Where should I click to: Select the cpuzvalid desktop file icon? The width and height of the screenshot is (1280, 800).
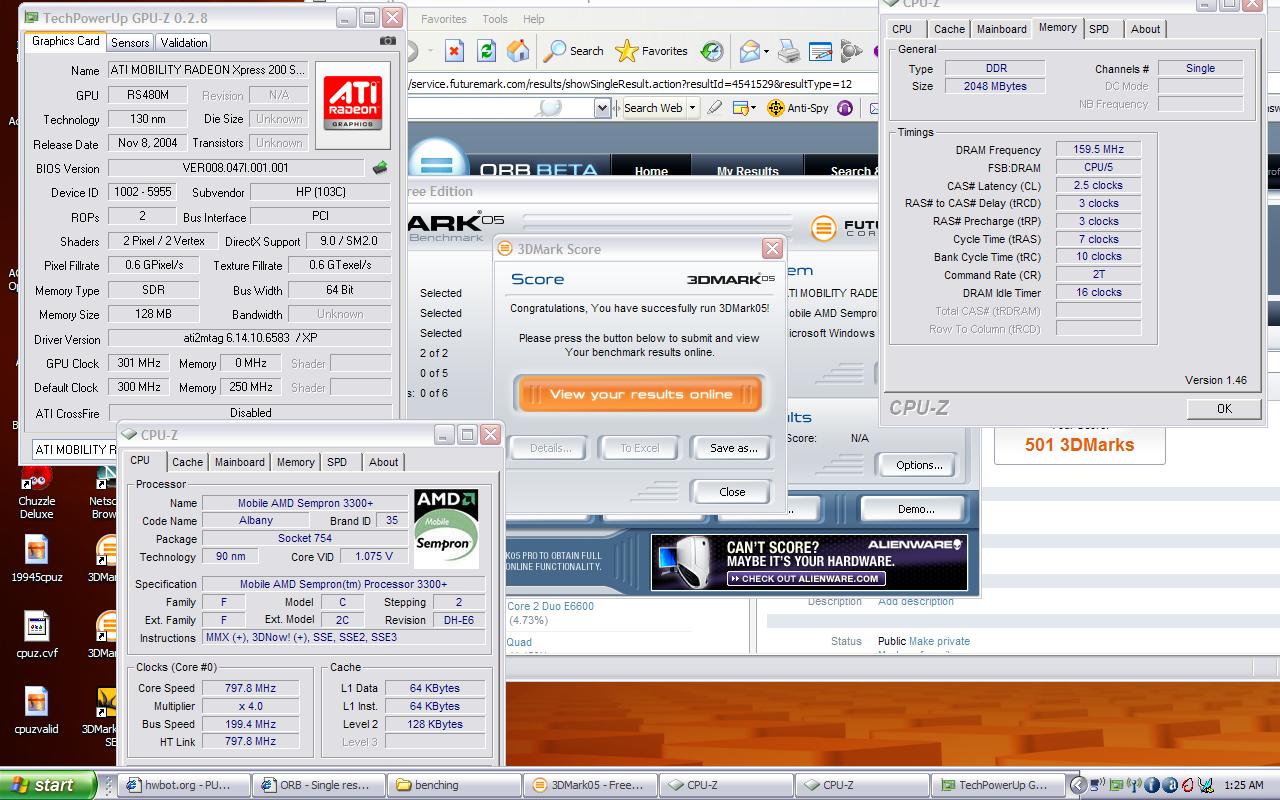tap(37, 710)
